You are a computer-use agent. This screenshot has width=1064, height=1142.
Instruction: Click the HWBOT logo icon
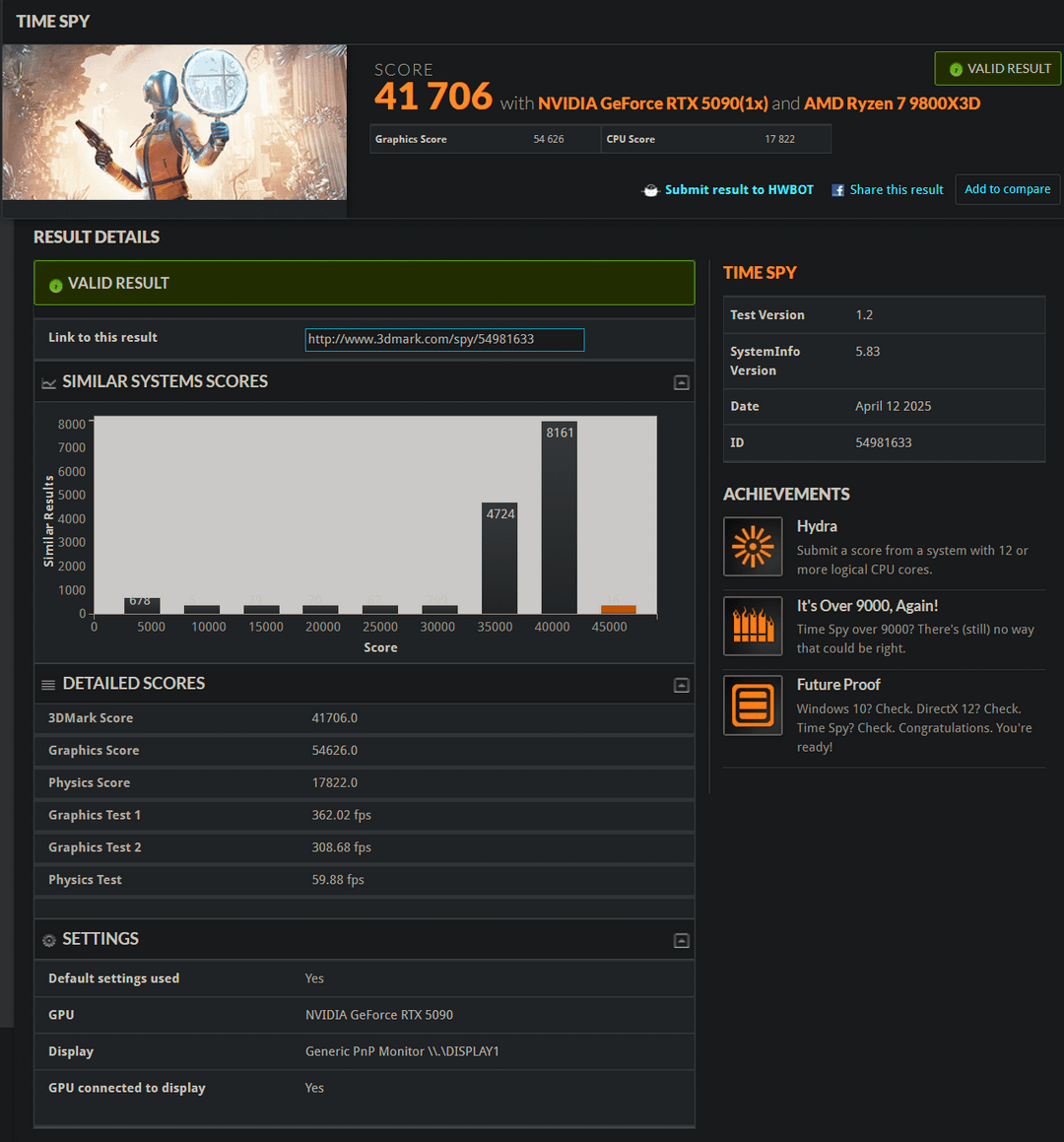[649, 190]
